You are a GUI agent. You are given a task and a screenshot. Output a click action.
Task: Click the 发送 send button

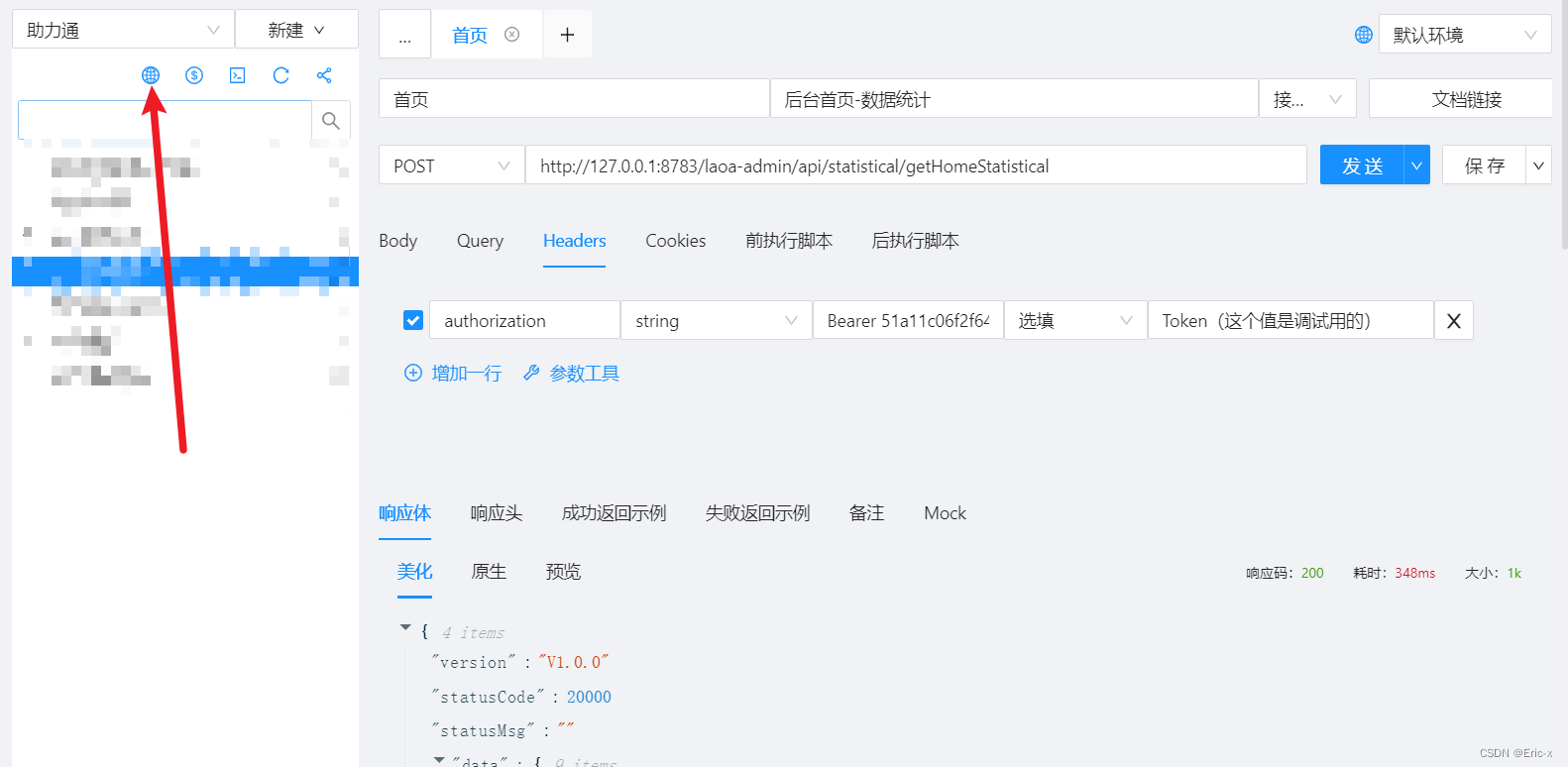1362,165
